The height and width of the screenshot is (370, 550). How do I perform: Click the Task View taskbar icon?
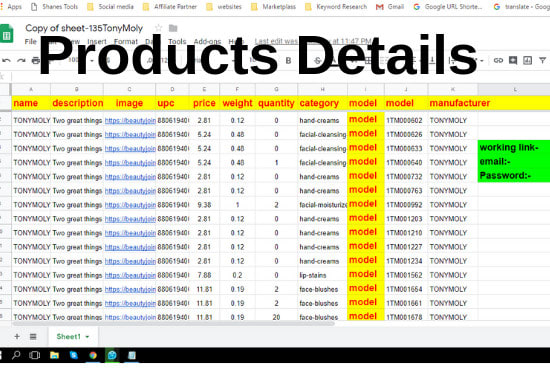tap(34, 355)
